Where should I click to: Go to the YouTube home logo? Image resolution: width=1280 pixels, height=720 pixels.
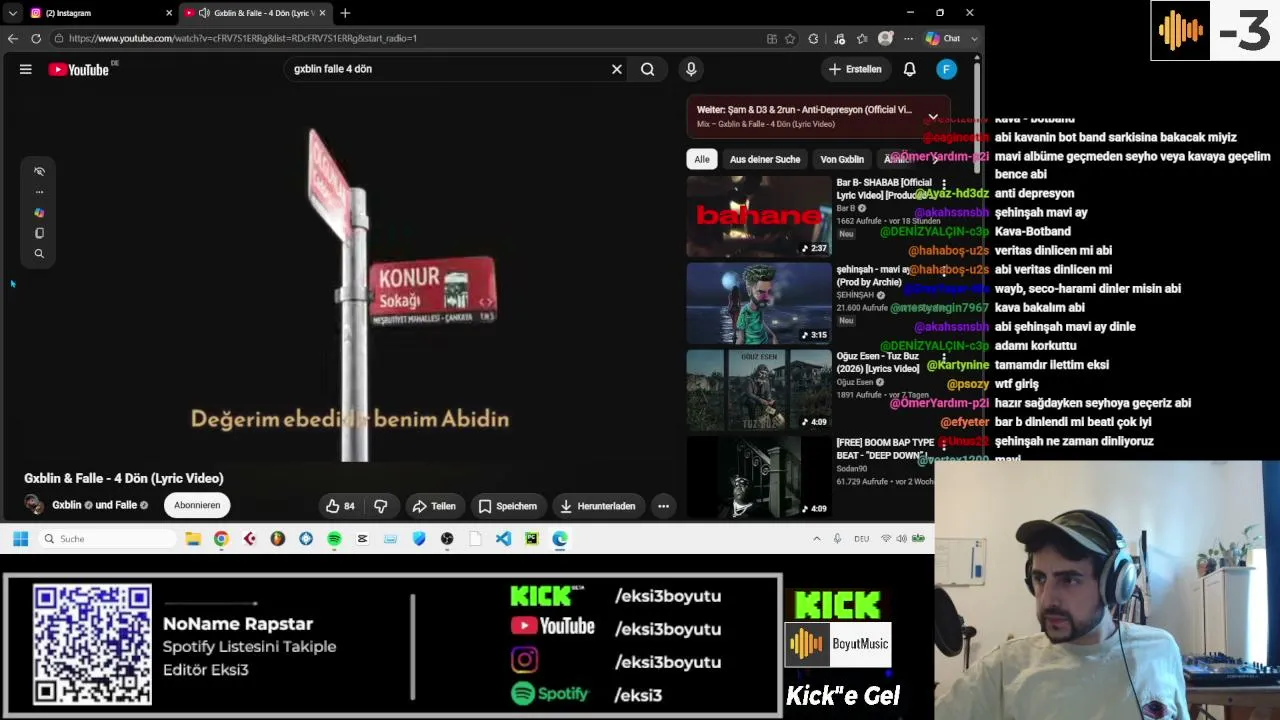point(79,69)
